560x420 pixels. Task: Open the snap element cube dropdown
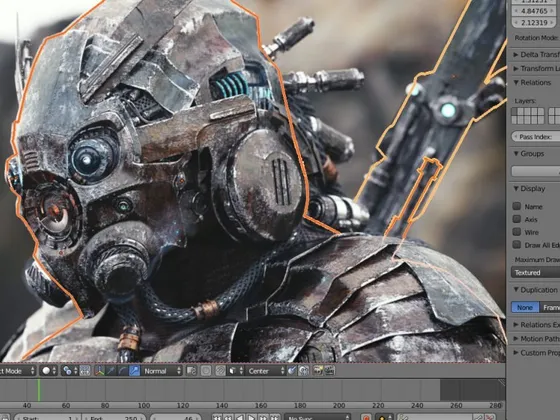(236, 371)
